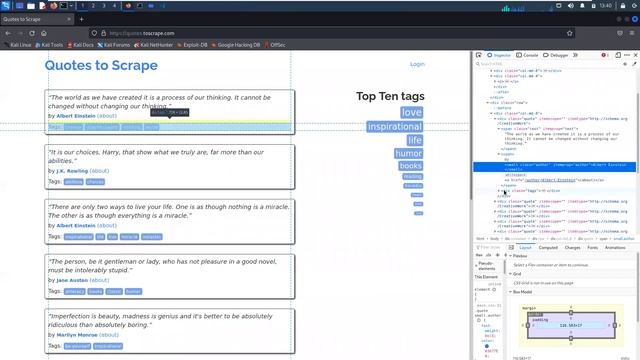640x360 pixels.
Task: Open the Kali applications menu icon
Action: coord(5,5)
